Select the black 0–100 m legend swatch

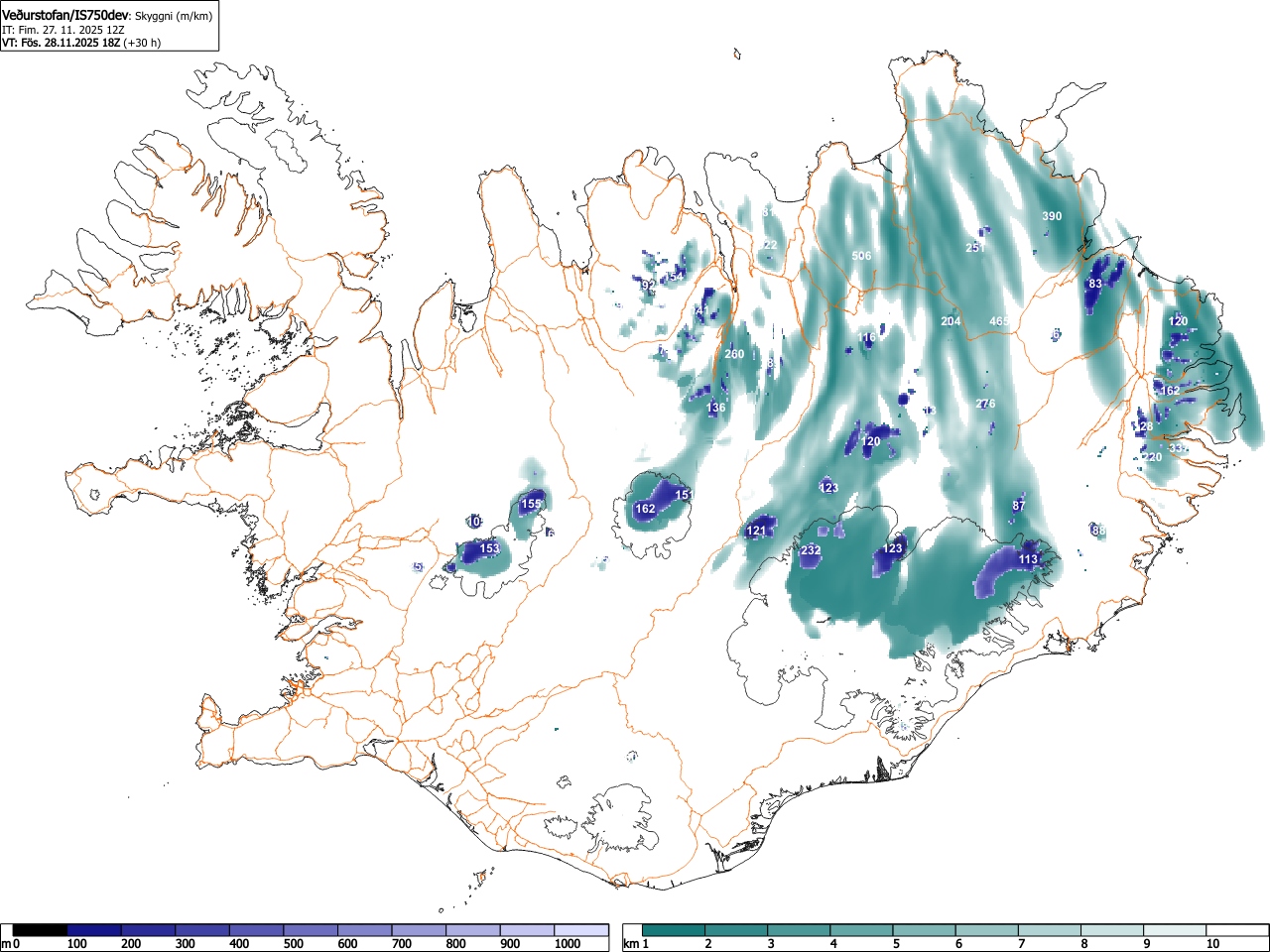pos(41,930)
